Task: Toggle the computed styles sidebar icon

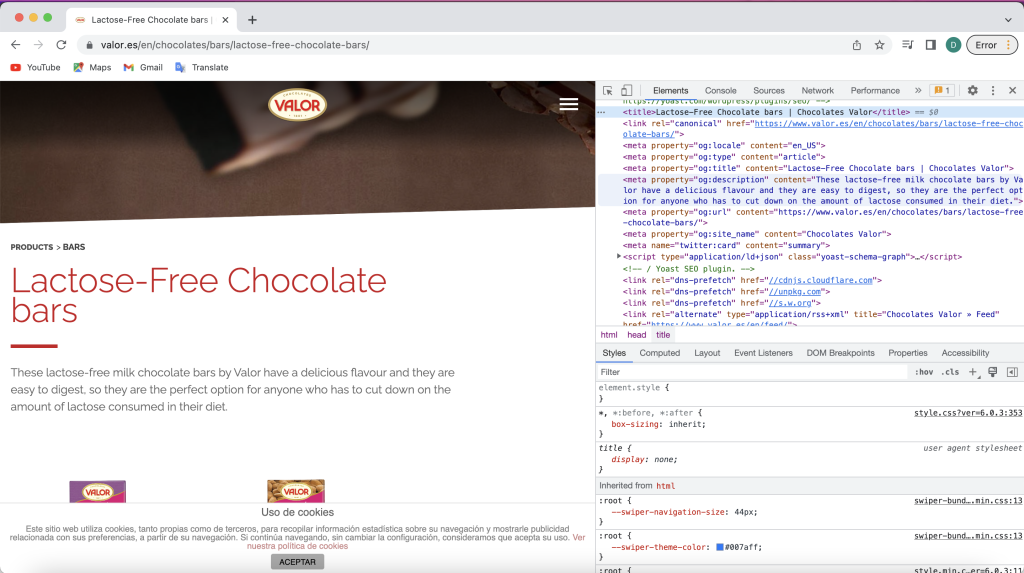Action: (x=1012, y=372)
